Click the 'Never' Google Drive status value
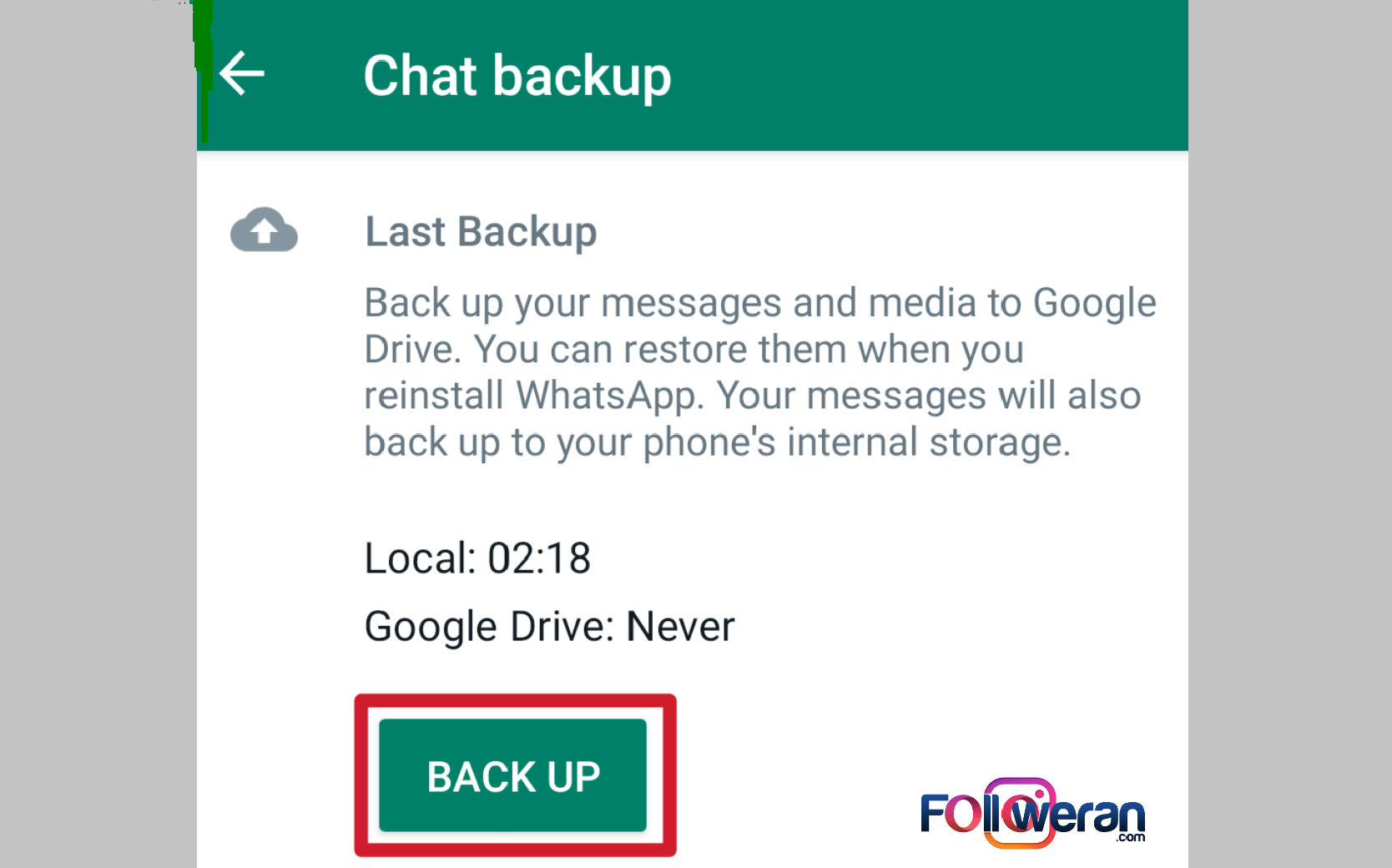Screen dimensions: 1392x868 click(x=680, y=627)
